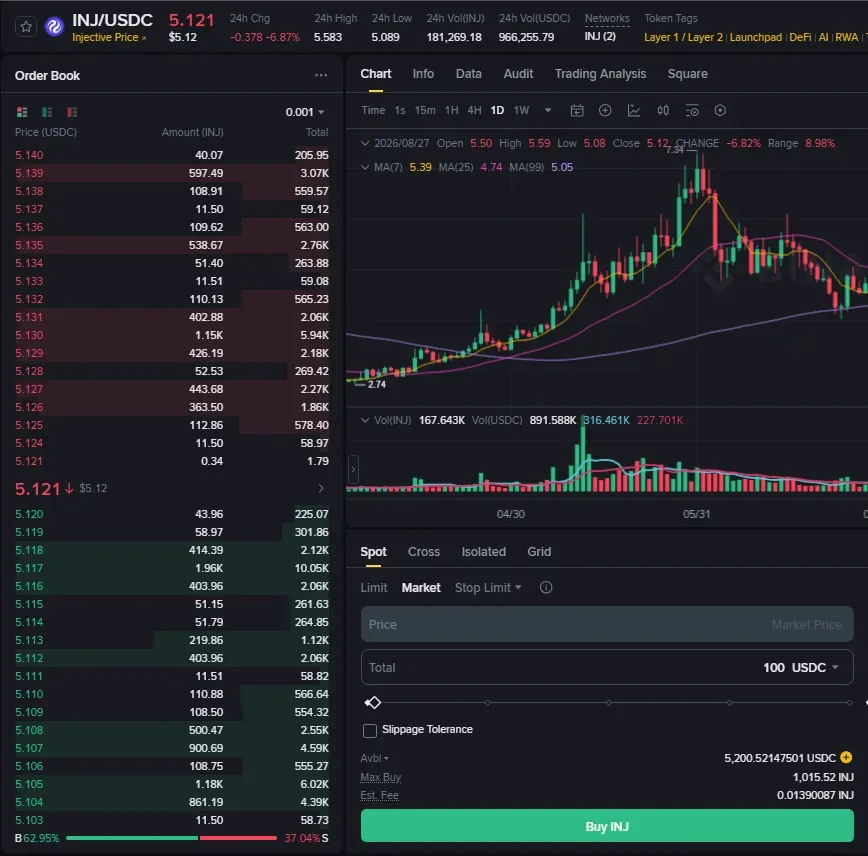This screenshot has width=868, height=856.
Task: Open the Audit tab
Action: click(x=518, y=74)
